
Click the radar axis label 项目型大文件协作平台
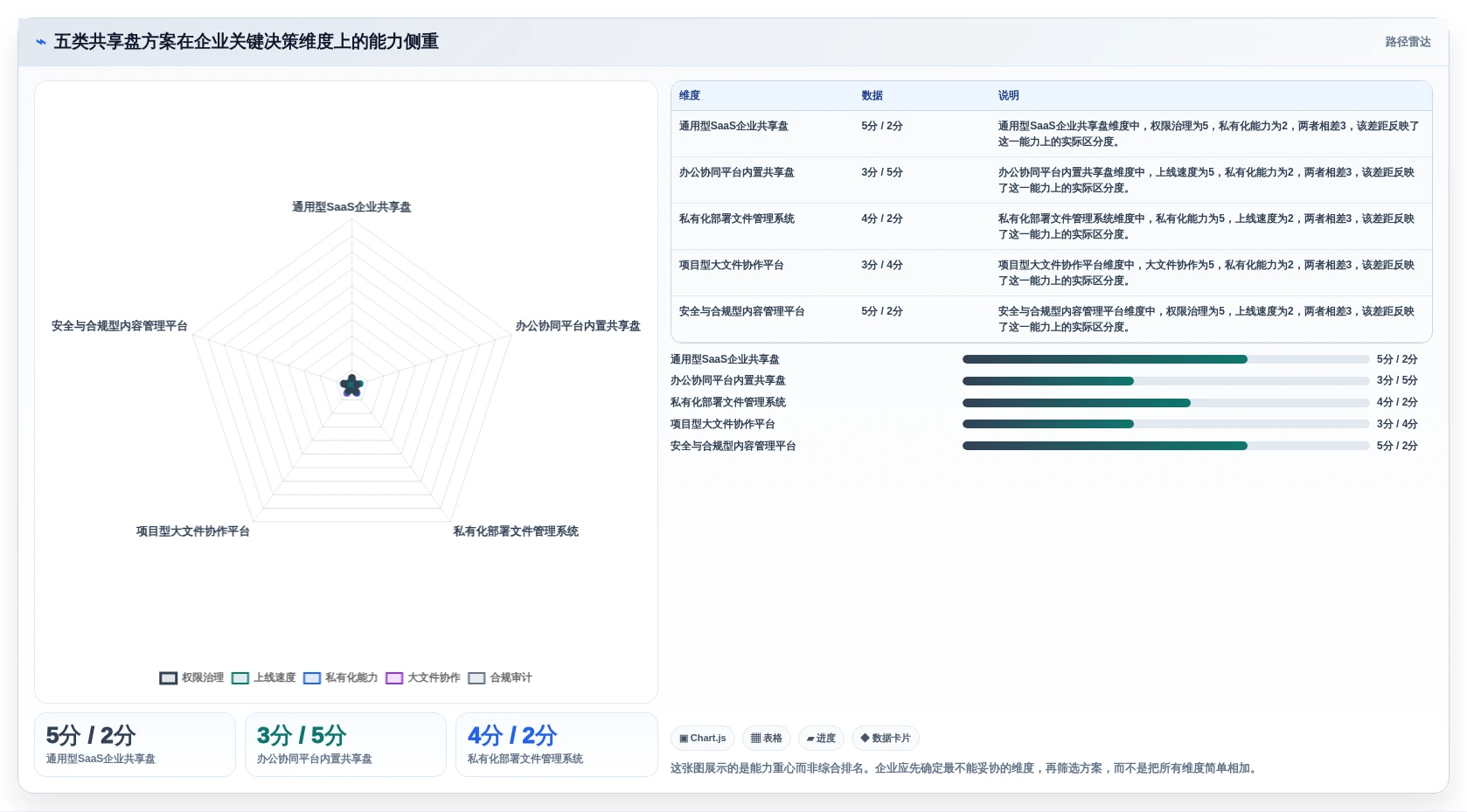pyautogui.click(x=193, y=531)
